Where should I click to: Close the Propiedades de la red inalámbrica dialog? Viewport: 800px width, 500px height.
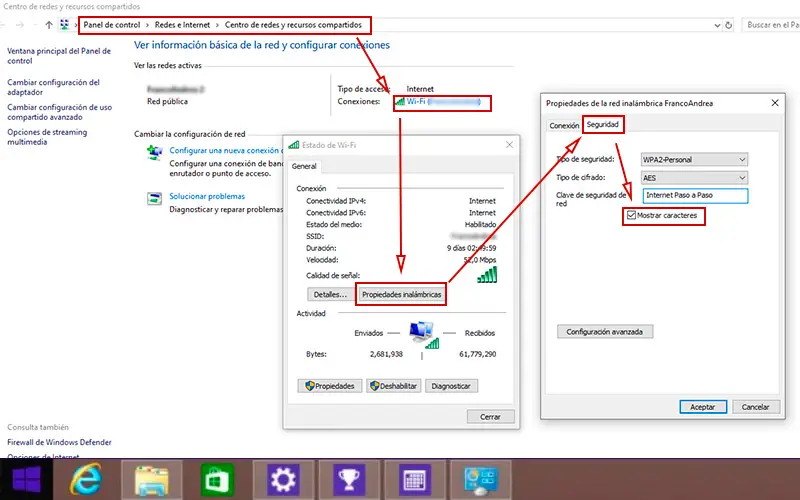pos(774,103)
